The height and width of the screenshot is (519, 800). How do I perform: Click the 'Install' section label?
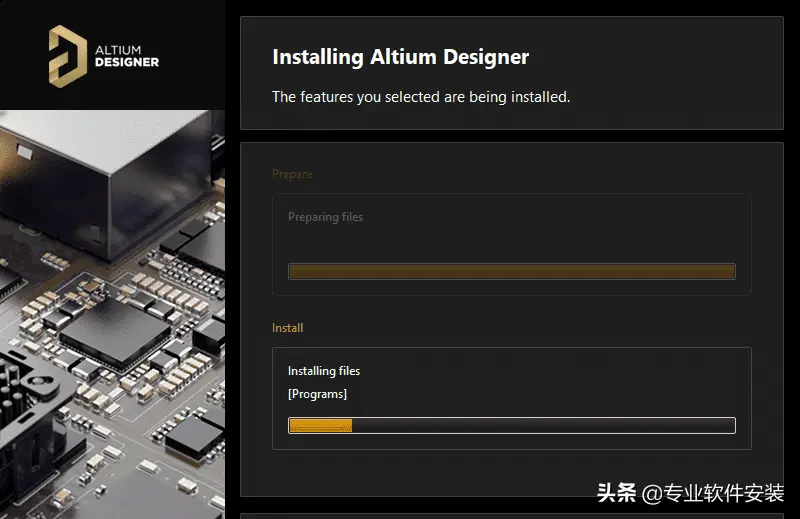[x=287, y=328]
